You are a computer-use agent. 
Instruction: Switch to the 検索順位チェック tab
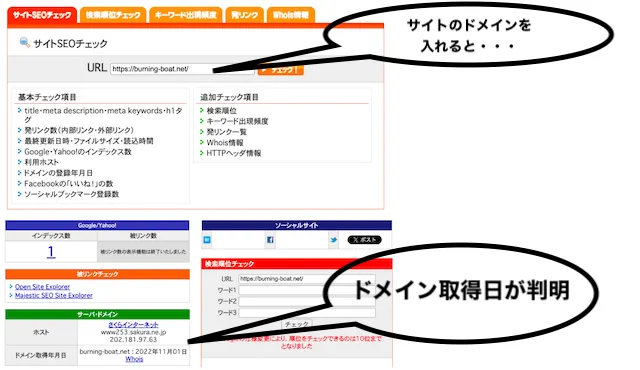pos(113,16)
